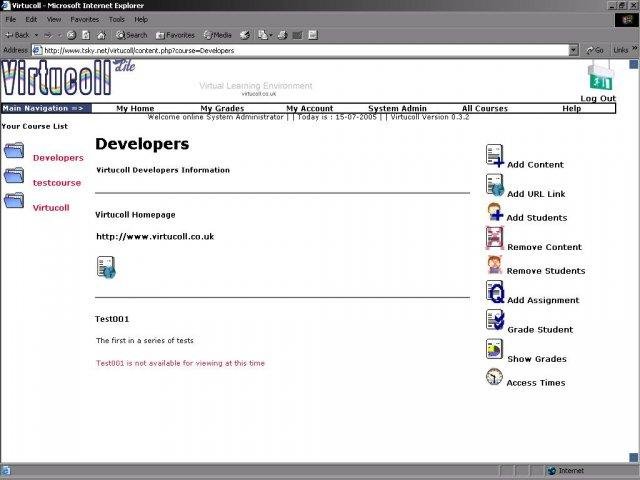Click the 'Test001' heading text
640x480 pixels.
pos(112,319)
